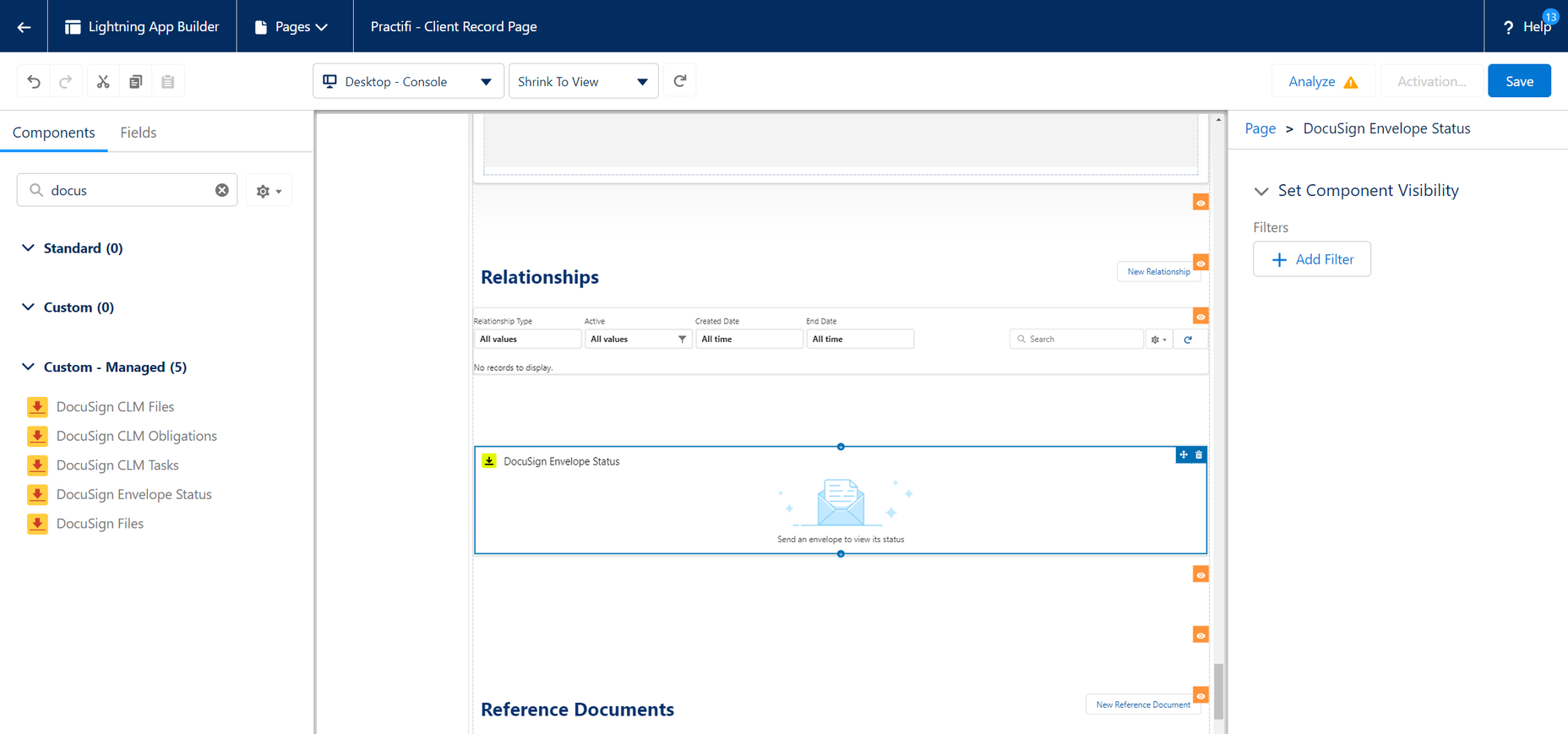The image size is (1568, 734).
Task: Click visibility eye on Relationships filter row
Action: pyautogui.click(x=1200, y=317)
